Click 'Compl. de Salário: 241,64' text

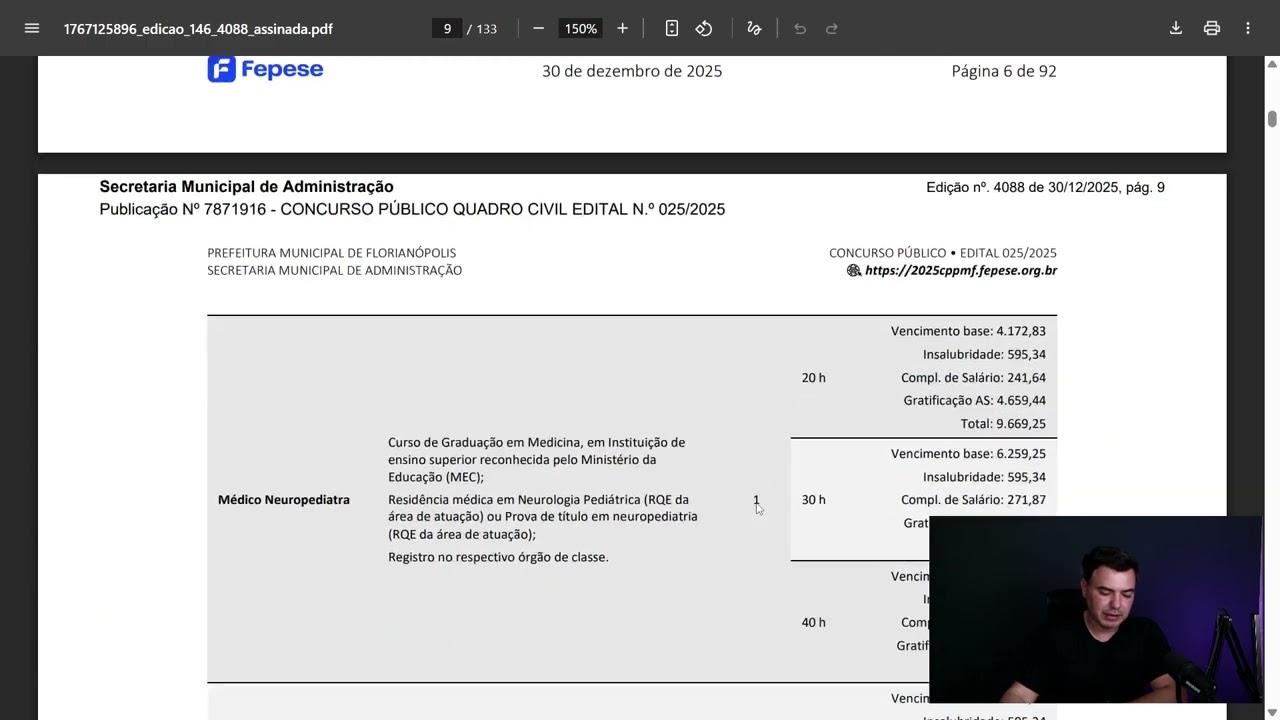point(973,378)
